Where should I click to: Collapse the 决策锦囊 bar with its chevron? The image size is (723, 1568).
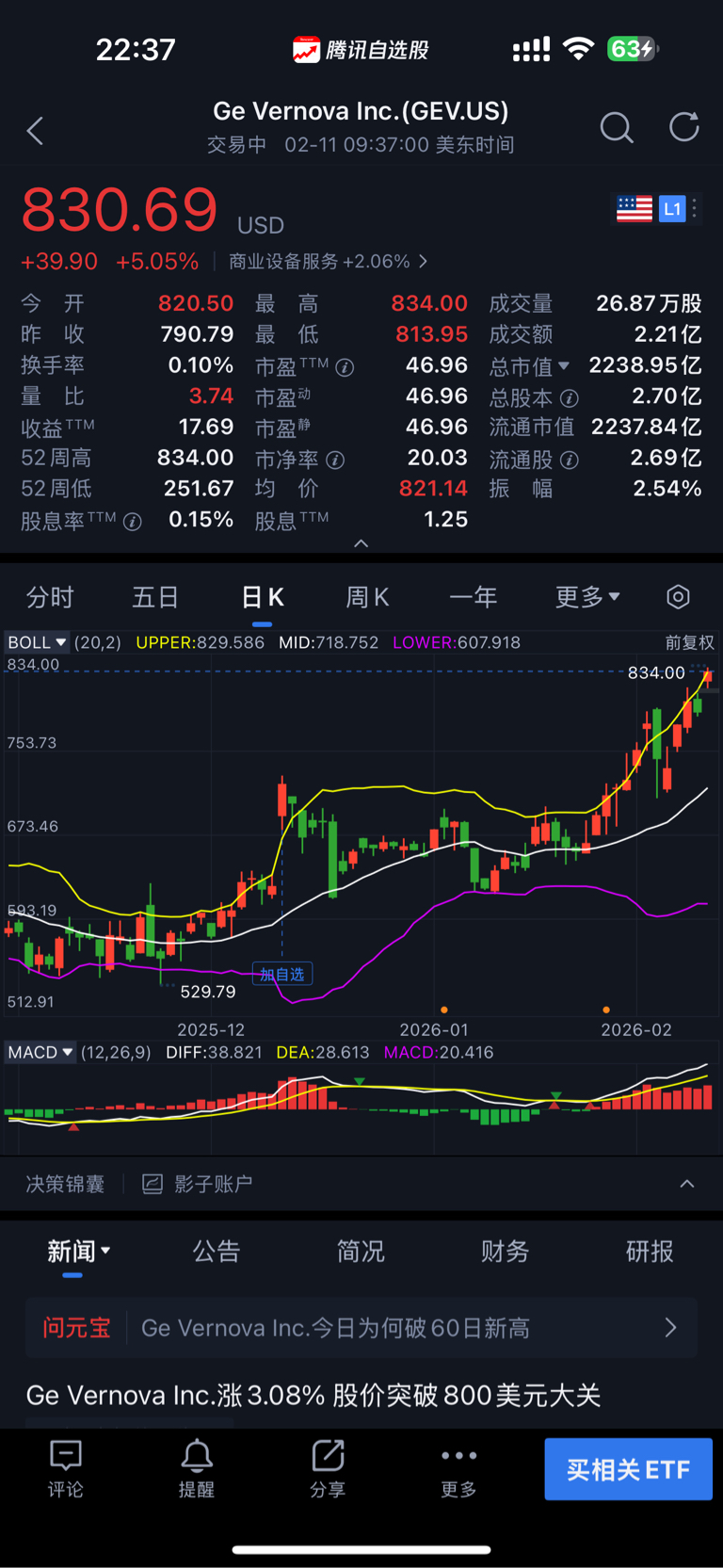[687, 1184]
